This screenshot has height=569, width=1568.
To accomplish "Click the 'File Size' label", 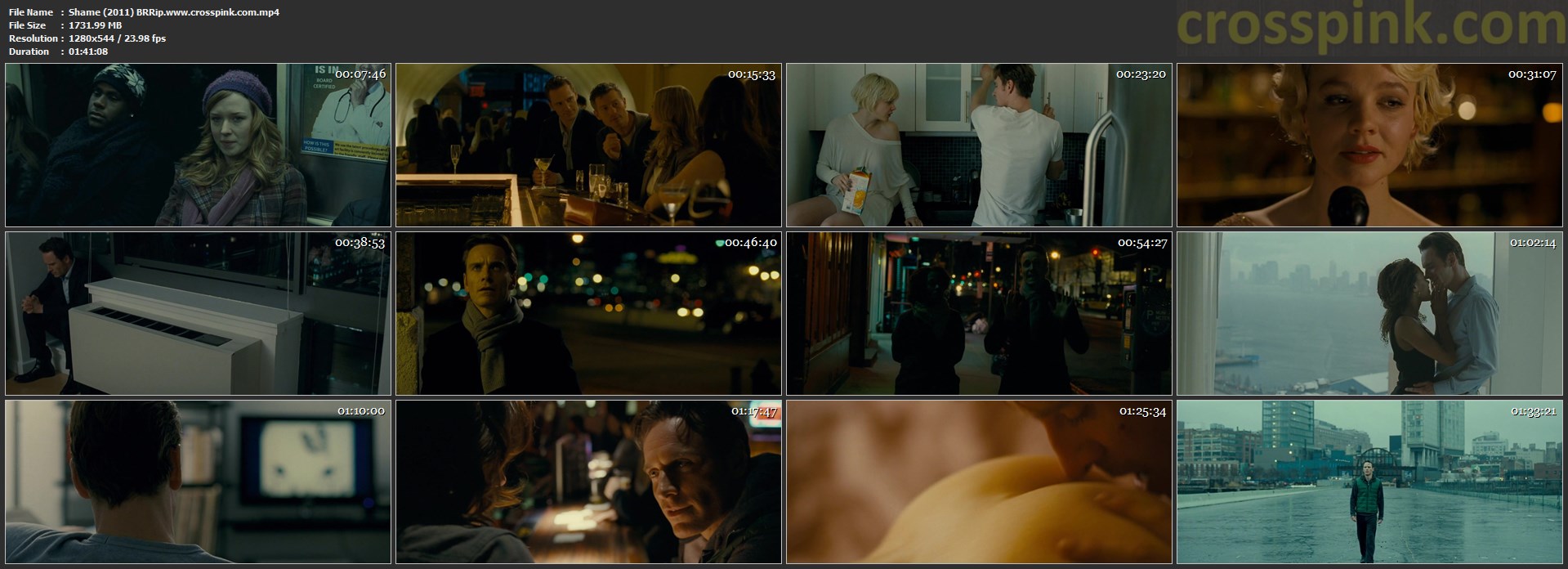I will (28, 25).
